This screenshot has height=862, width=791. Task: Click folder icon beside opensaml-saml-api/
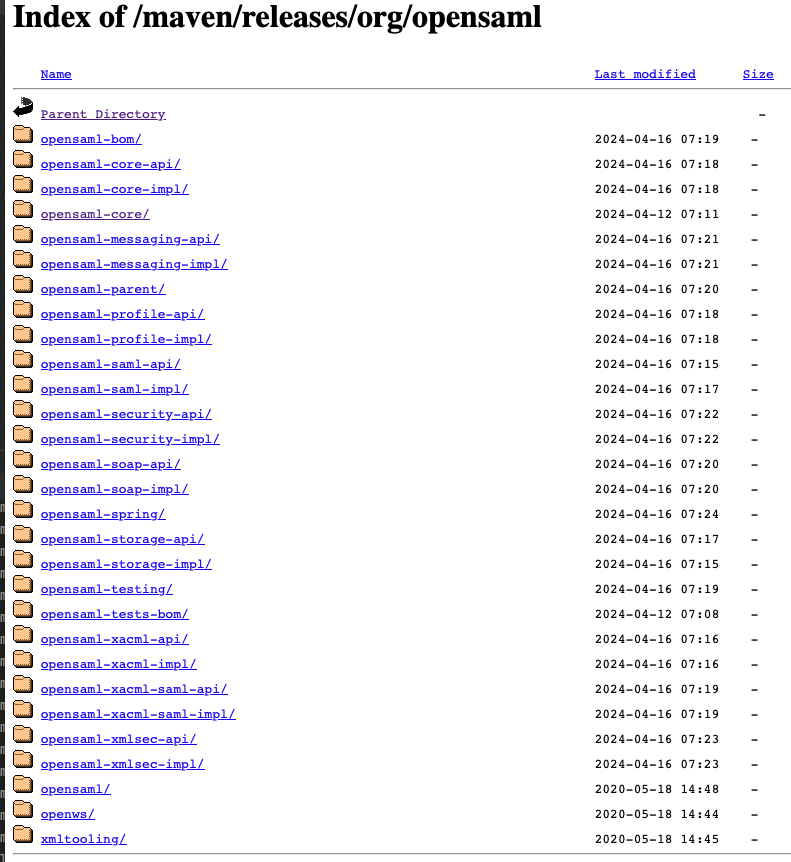[x=23, y=359]
